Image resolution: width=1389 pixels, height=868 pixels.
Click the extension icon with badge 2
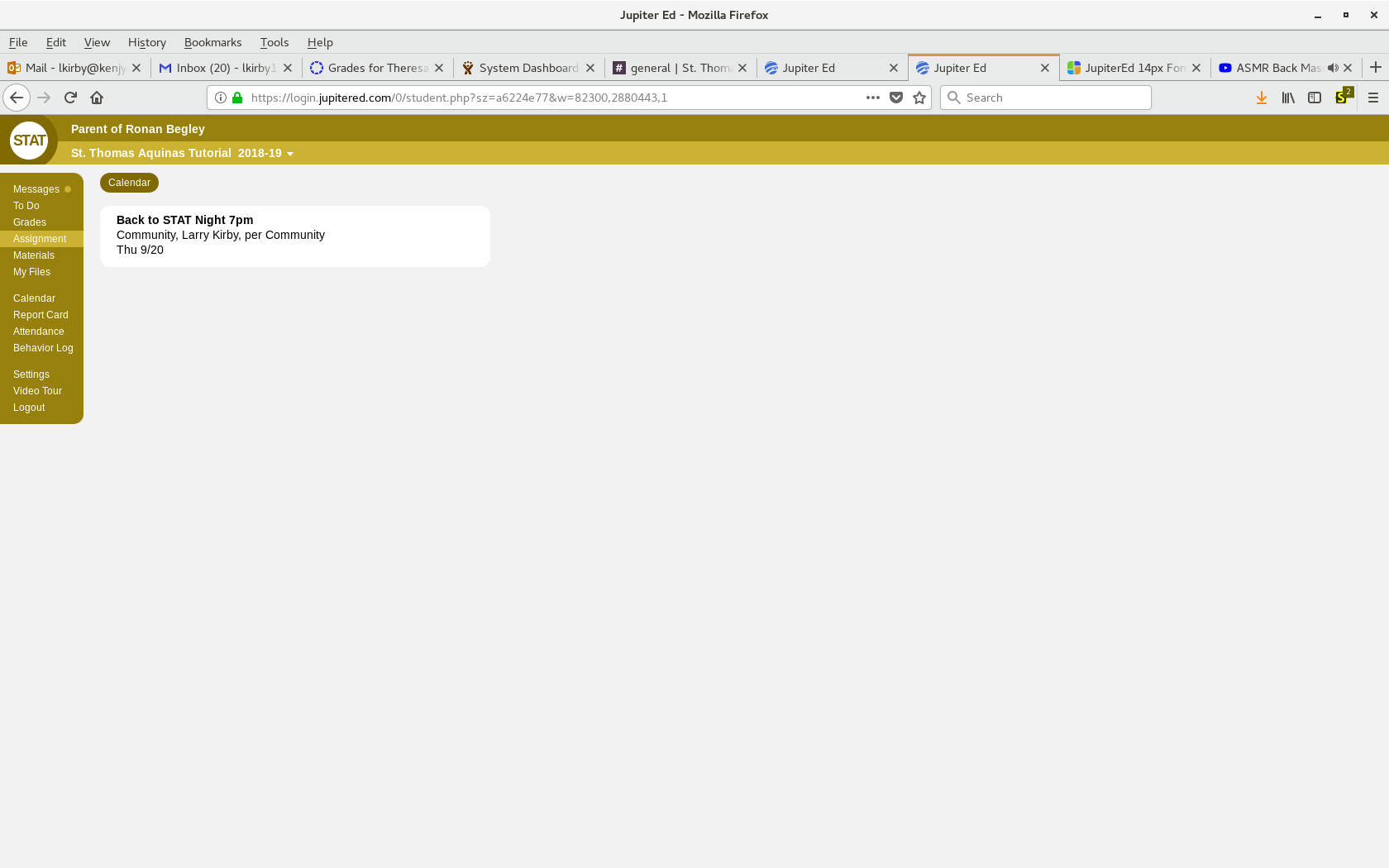1343,97
